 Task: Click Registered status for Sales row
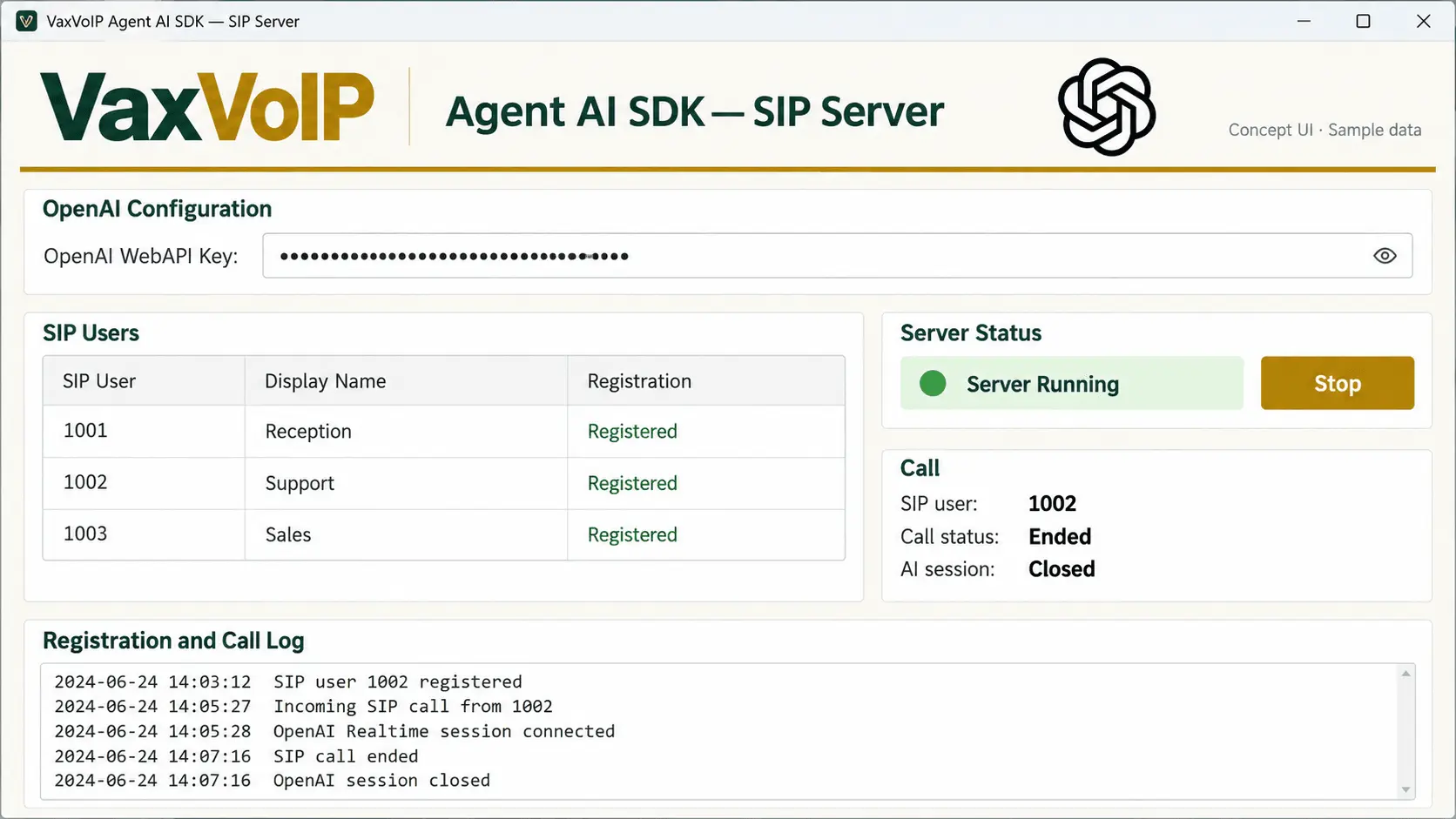pyautogui.click(x=632, y=534)
